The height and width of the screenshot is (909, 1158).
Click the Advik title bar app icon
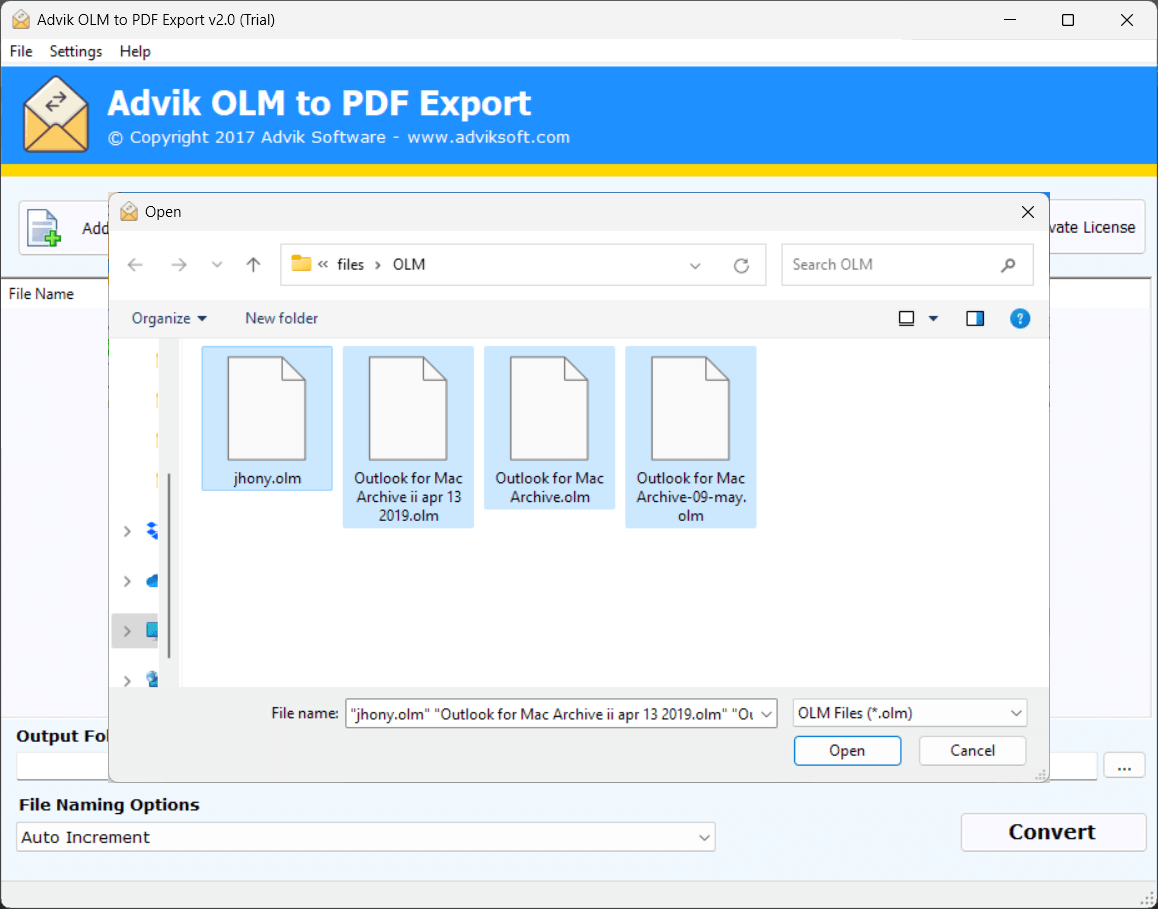[21, 20]
